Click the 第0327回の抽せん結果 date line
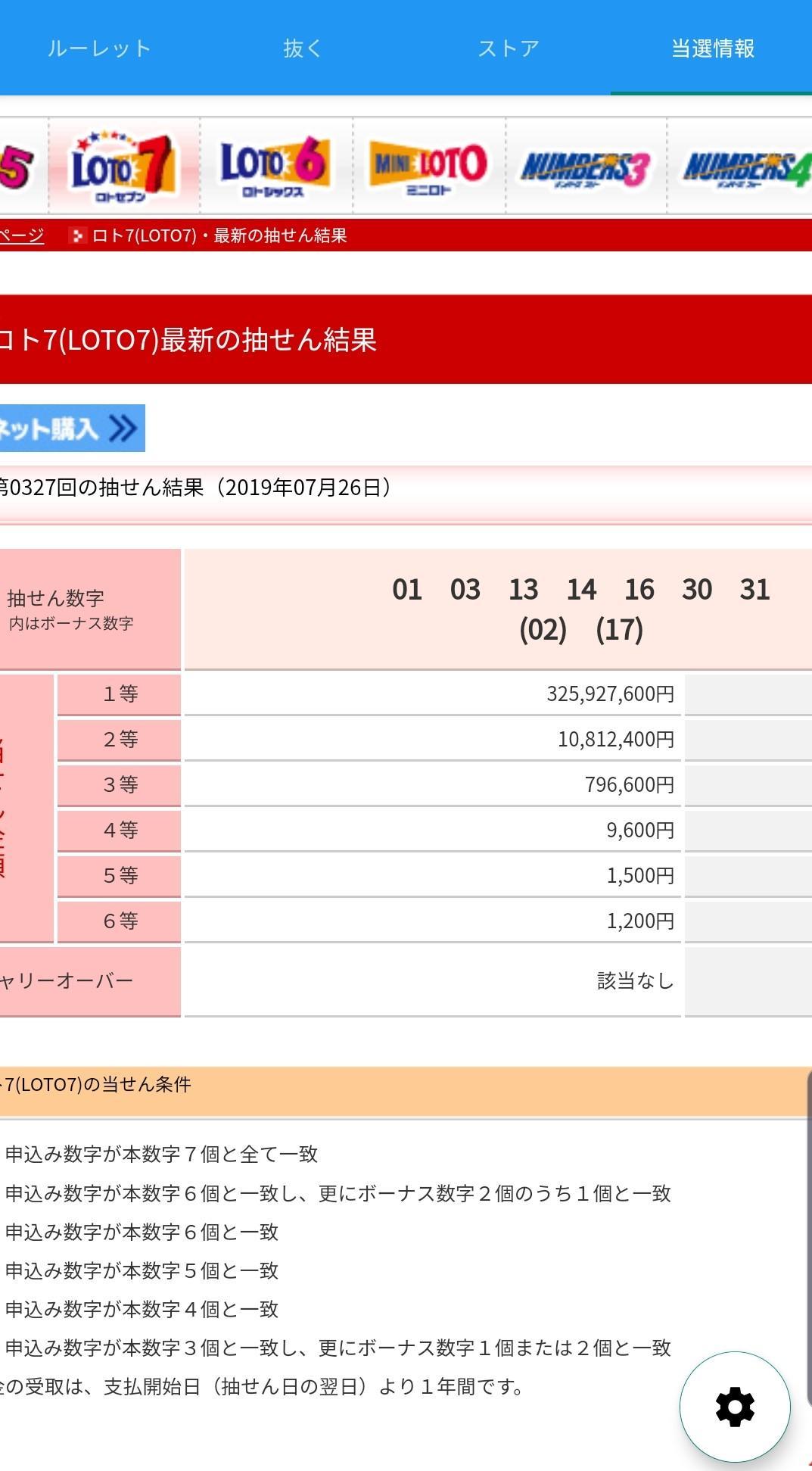 tap(195, 487)
